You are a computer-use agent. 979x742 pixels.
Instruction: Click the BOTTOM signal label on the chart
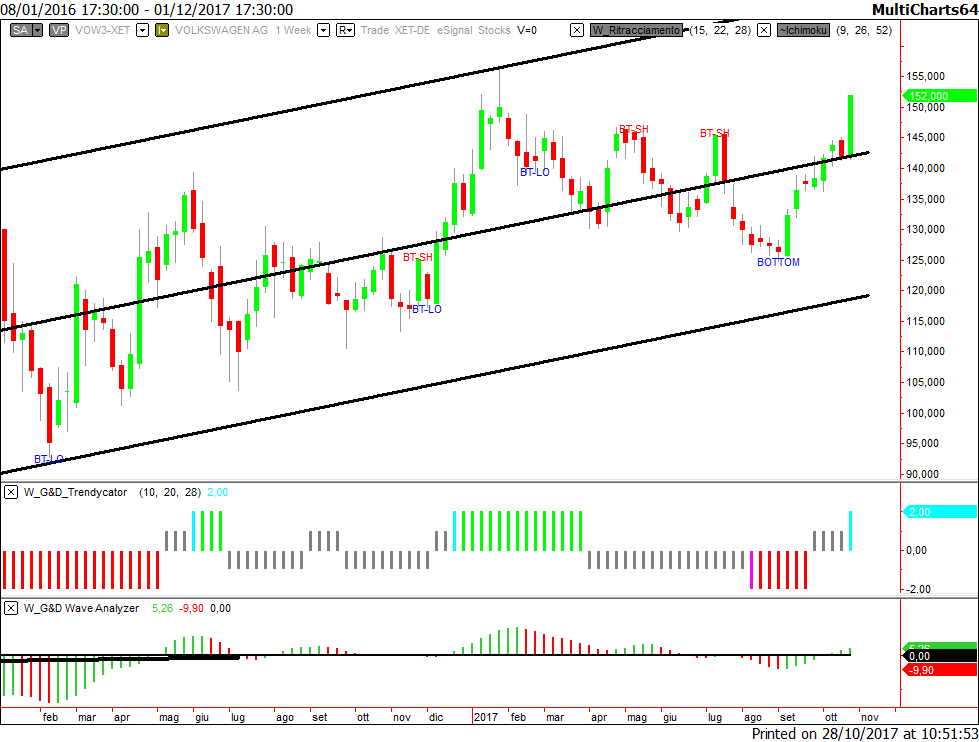click(x=778, y=262)
